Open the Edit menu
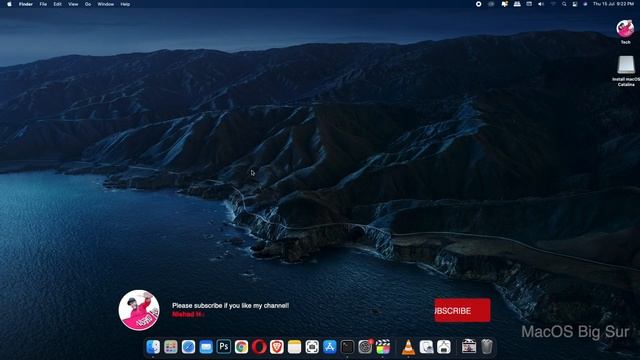This screenshot has width=640, height=360. coord(58,4)
